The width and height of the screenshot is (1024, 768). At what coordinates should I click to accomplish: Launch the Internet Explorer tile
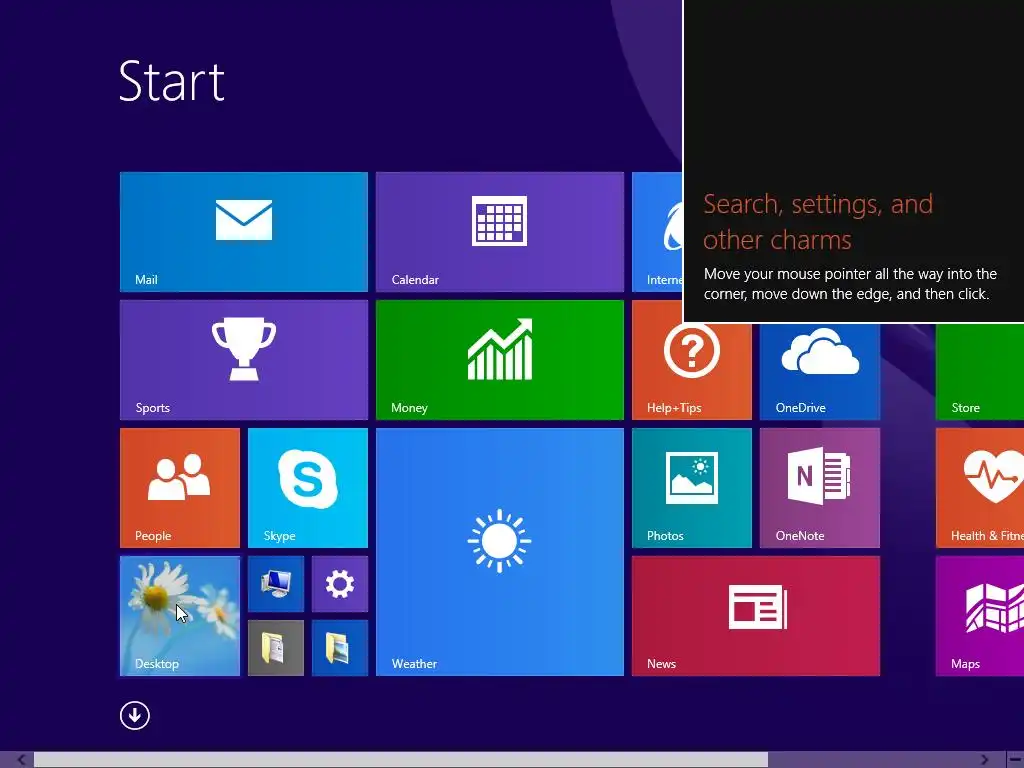coord(657,232)
